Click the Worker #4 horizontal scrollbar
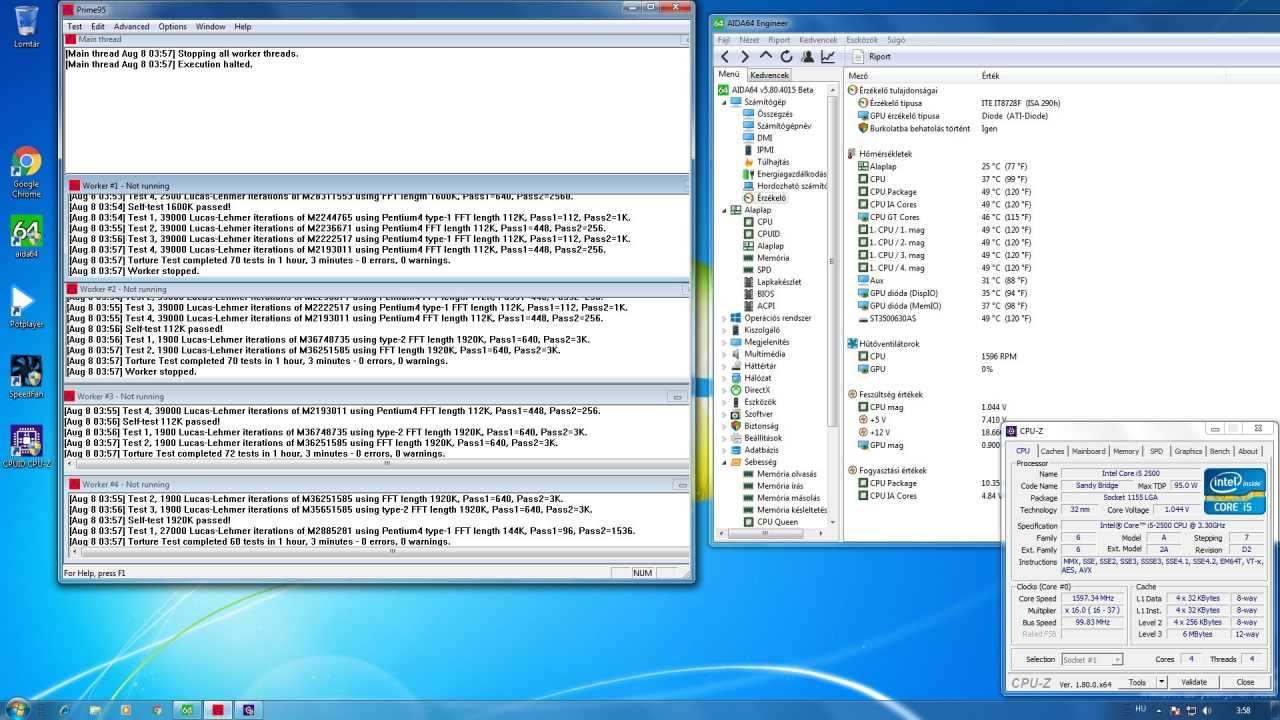Viewport: 1280px width, 720px height. tap(390, 549)
